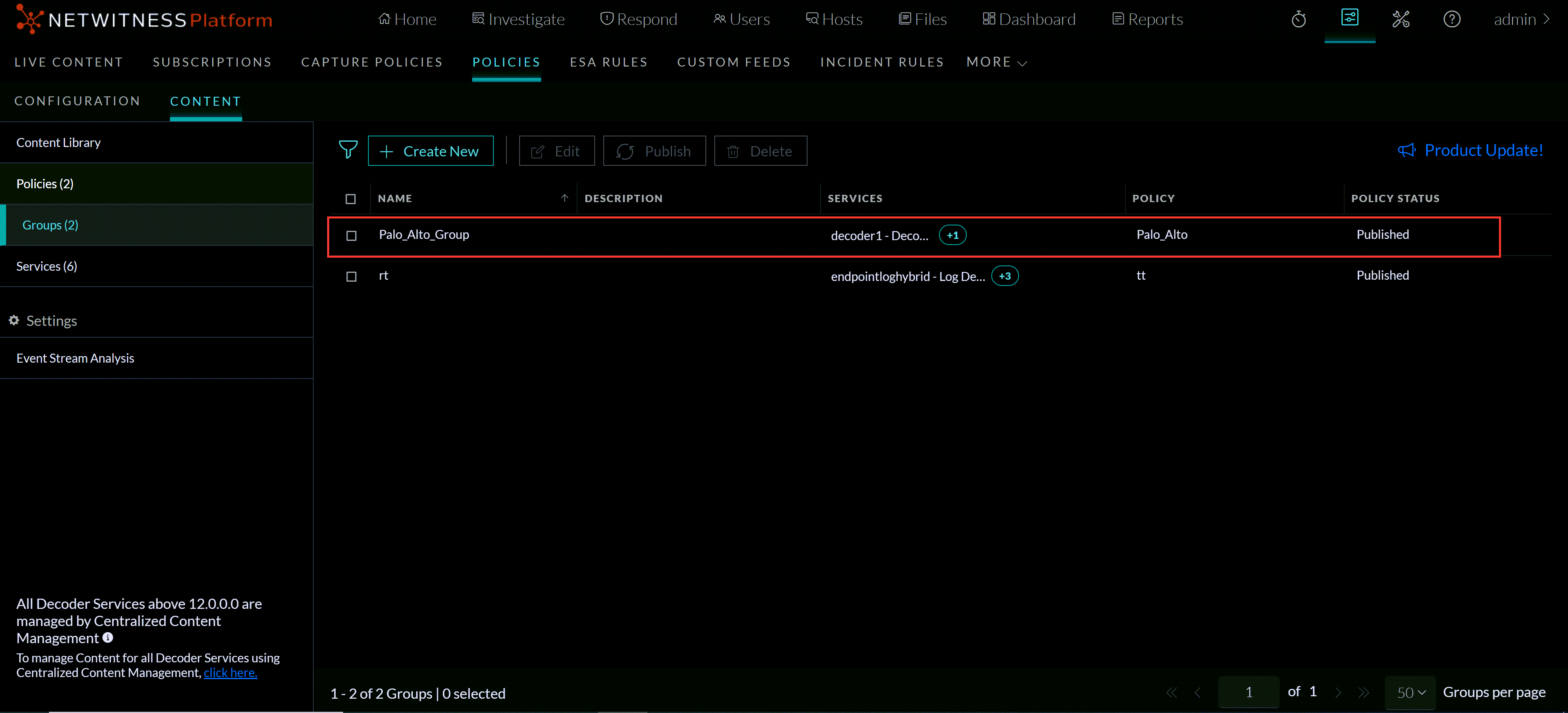Expand the admin user menu
The image size is (1568, 713).
[1521, 20]
